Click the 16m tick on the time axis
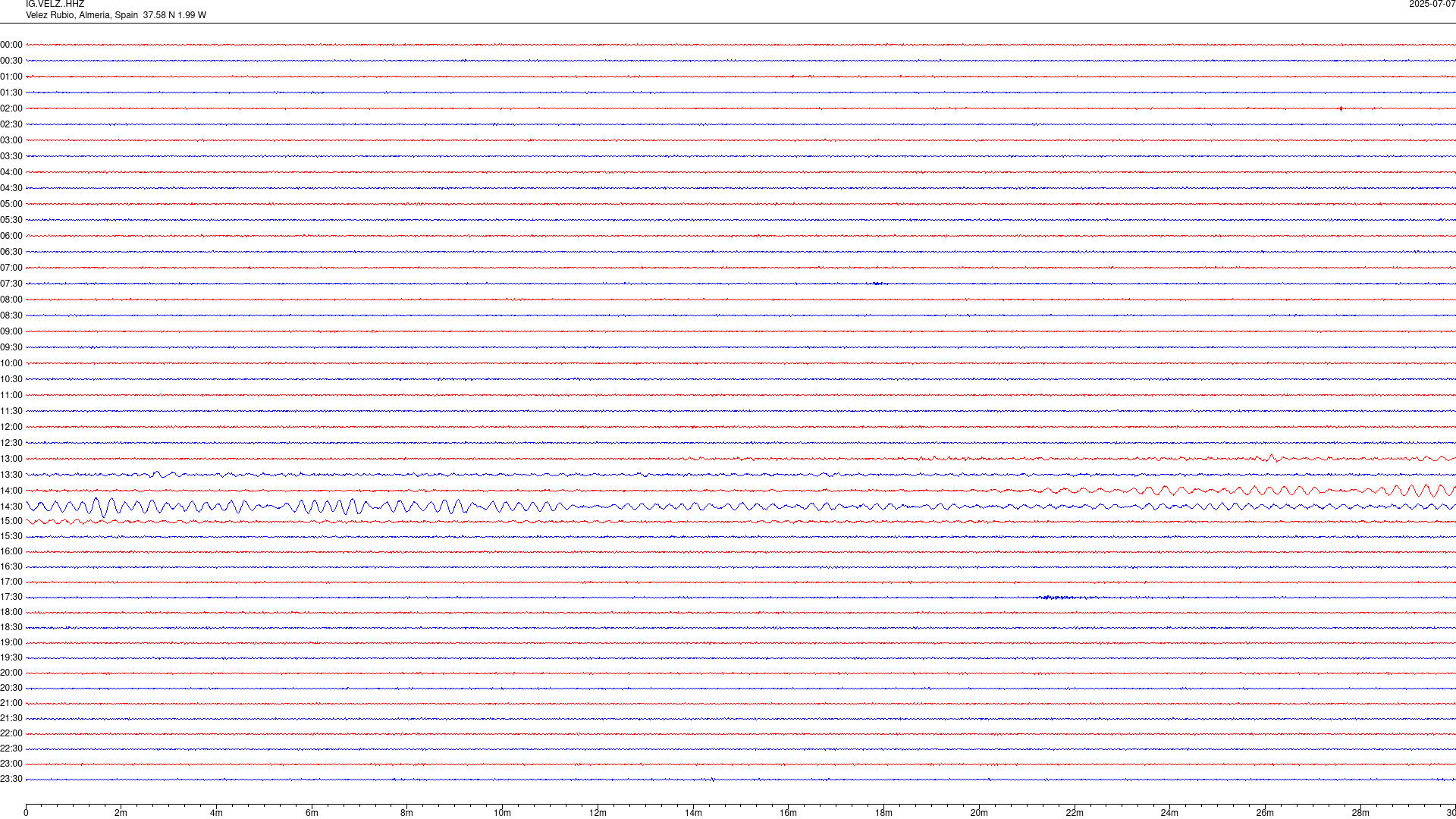Image resolution: width=1456 pixels, height=819 pixels. [x=789, y=813]
